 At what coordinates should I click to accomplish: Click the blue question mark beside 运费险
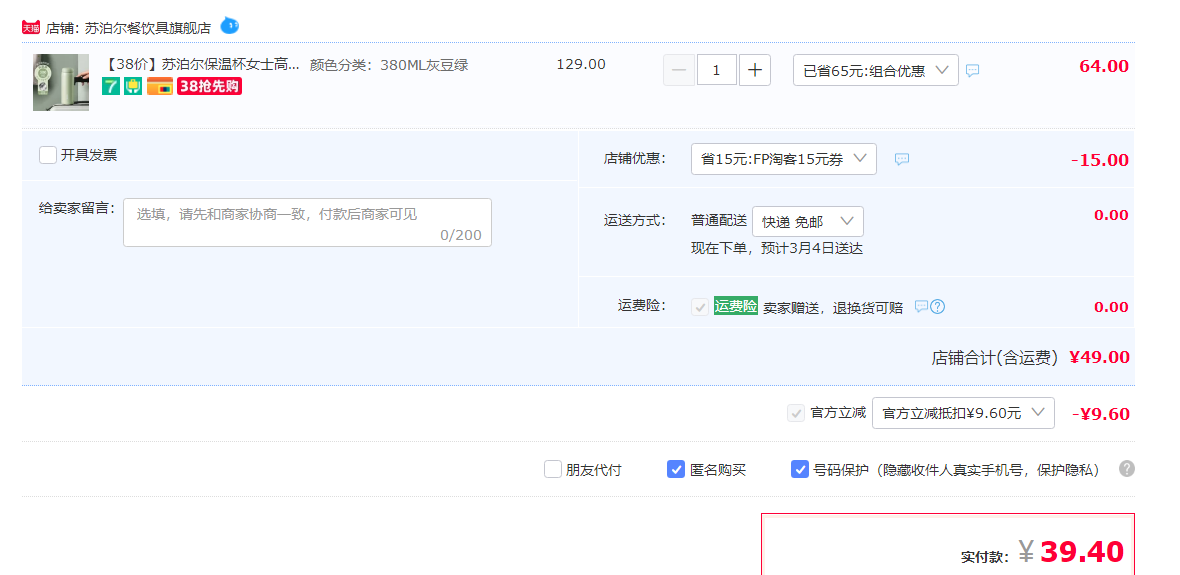pyautogui.click(x=937, y=306)
